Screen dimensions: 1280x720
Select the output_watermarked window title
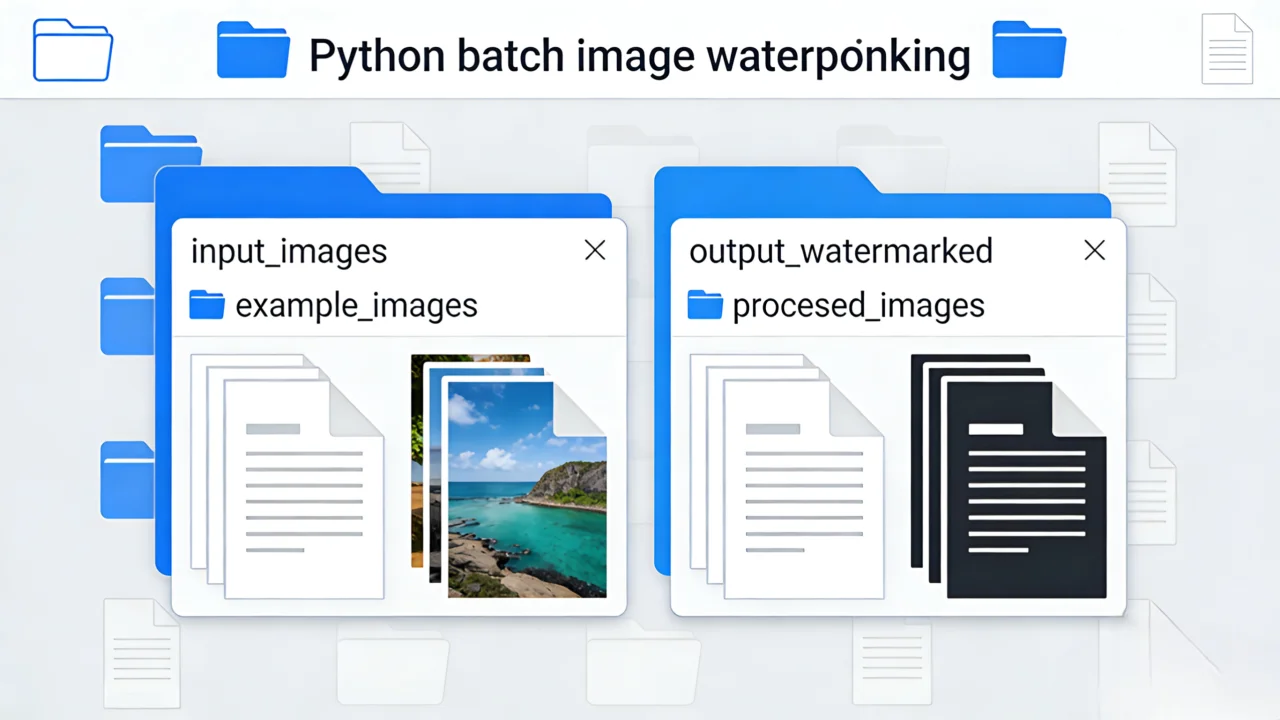pyautogui.click(x=841, y=251)
